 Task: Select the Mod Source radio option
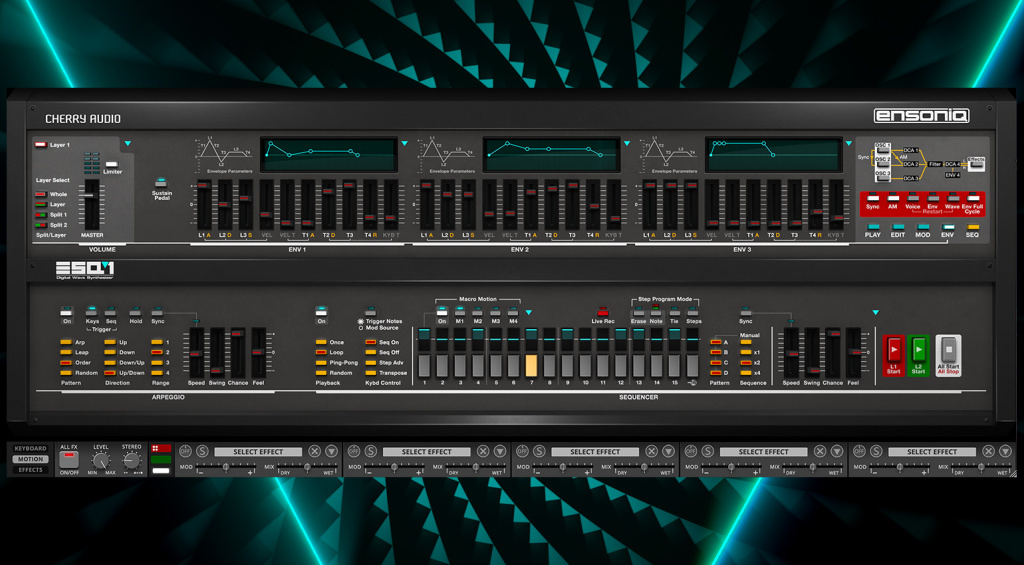coord(377,328)
